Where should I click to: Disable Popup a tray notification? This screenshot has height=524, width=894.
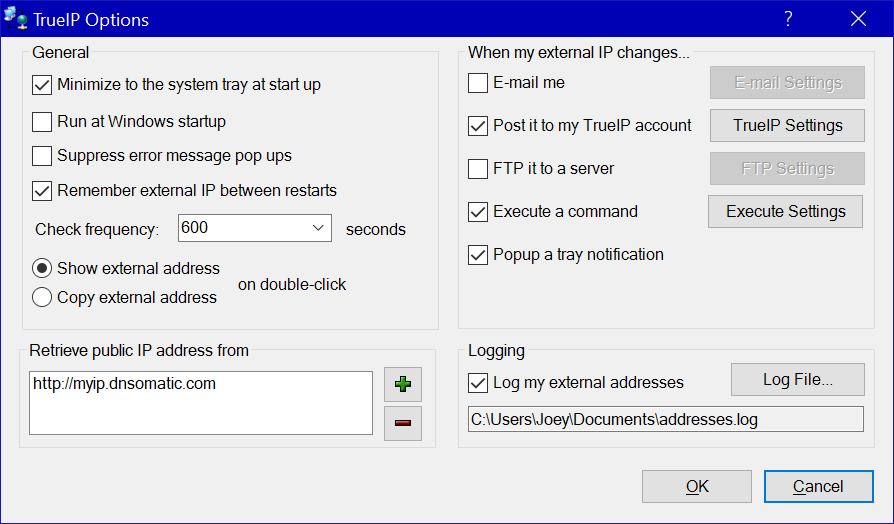point(478,255)
